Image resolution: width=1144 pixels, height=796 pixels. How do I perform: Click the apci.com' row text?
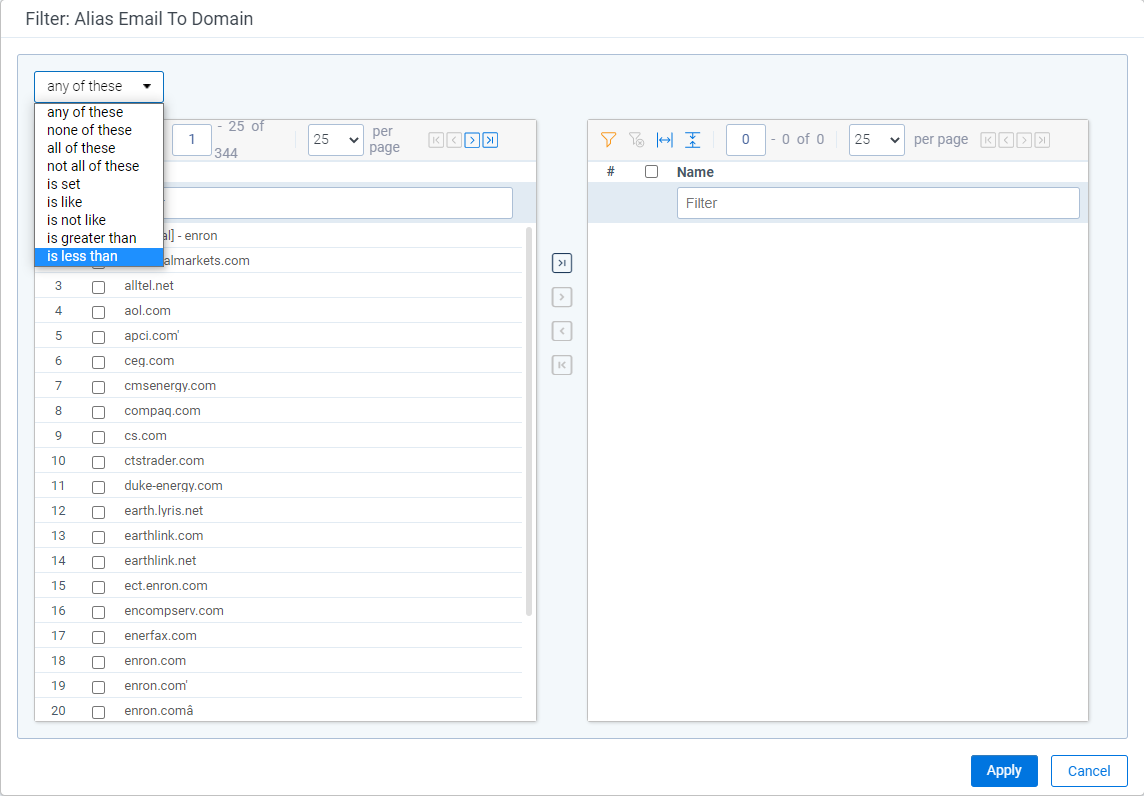(152, 336)
